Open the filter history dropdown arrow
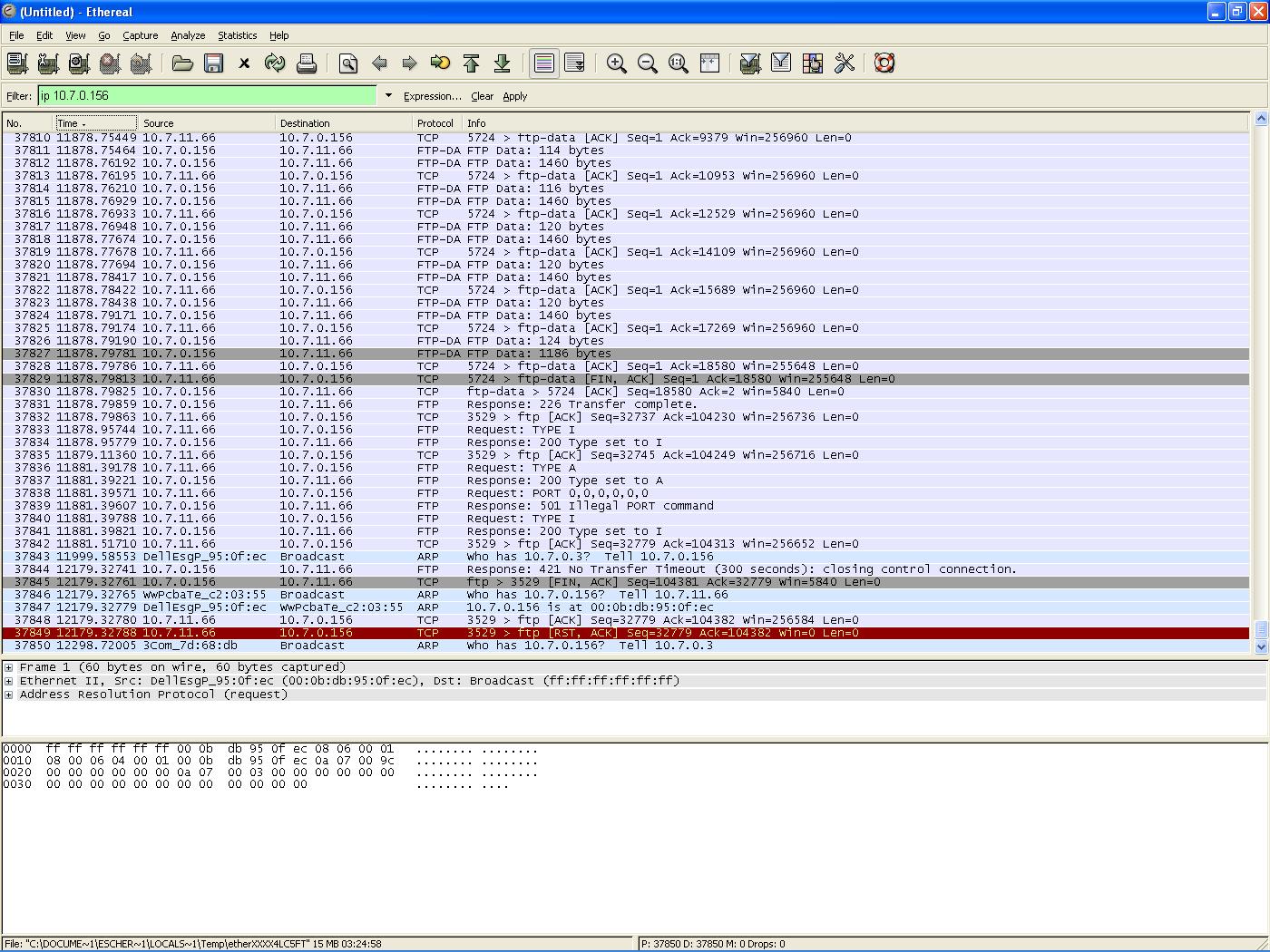 tap(388, 96)
